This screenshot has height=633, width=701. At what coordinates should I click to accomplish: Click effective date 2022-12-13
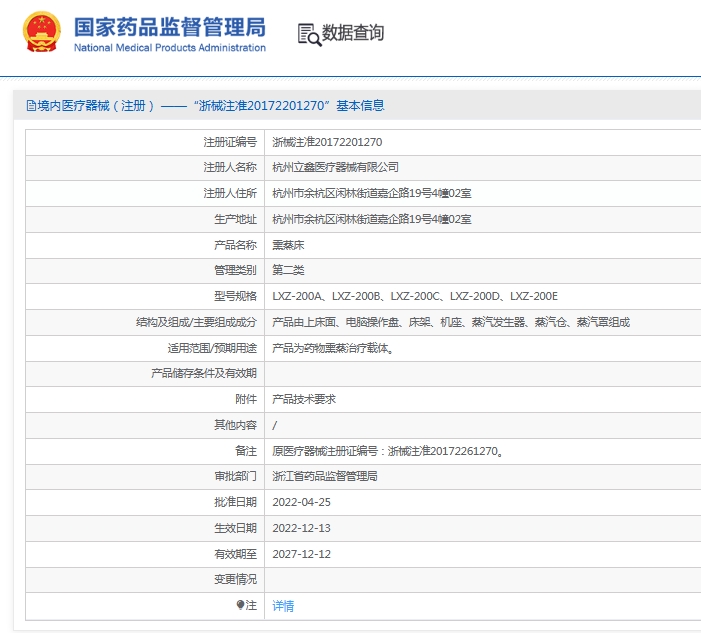coord(301,528)
